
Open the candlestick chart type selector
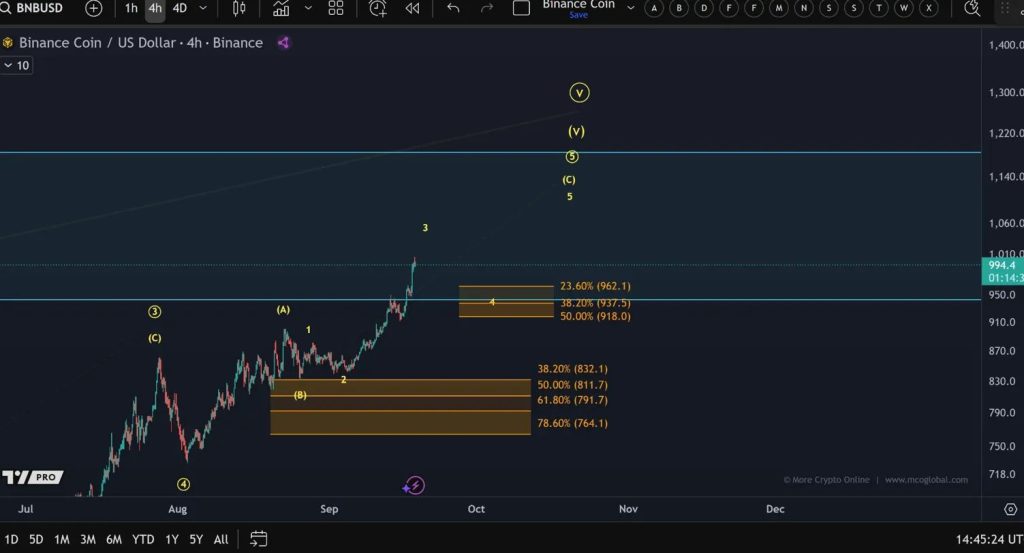click(x=239, y=8)
